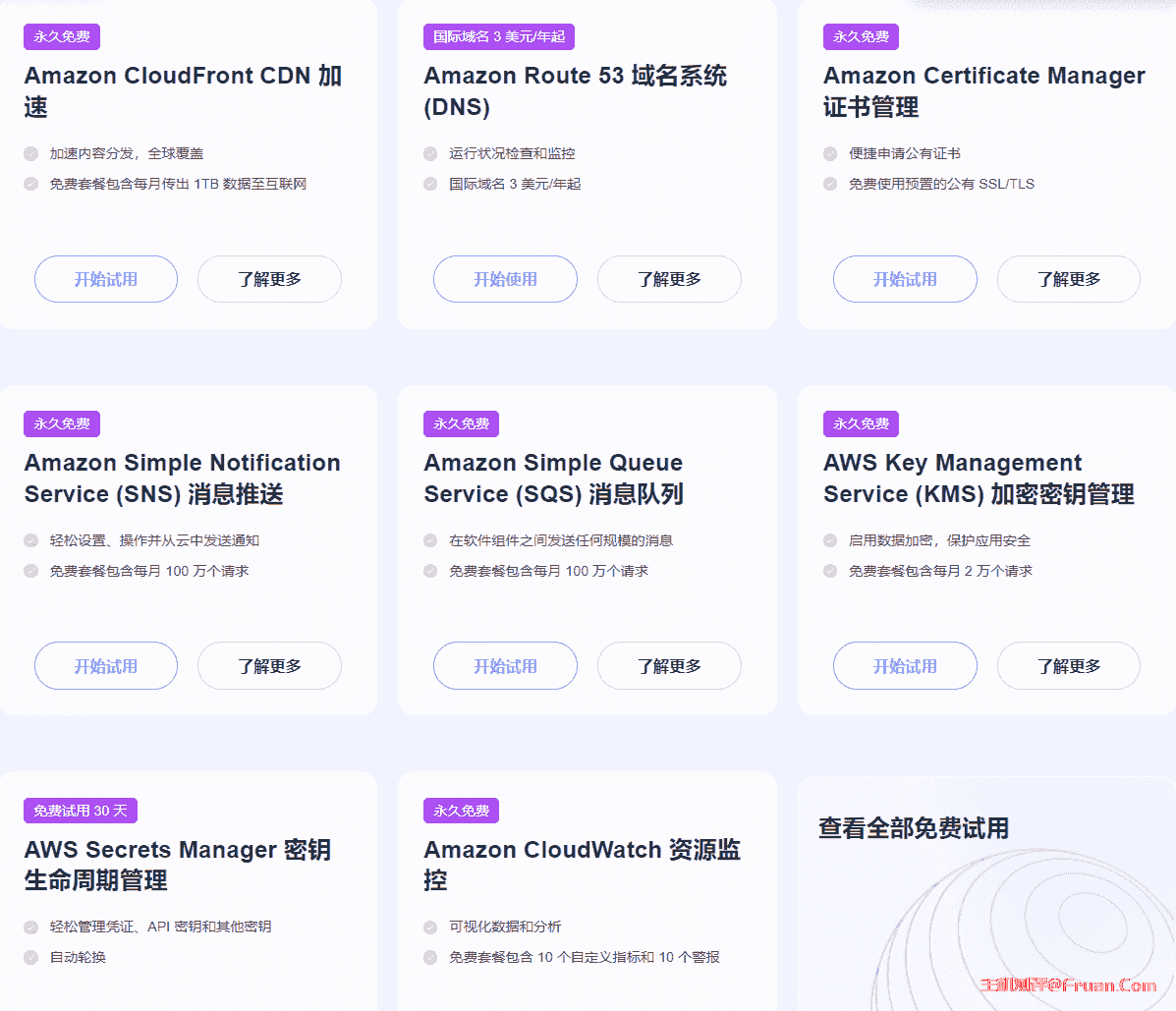The height and width of the screenshot is (1011, 1176).
Task: Click 了解更多 under Simple Queue Service
Action: point(669,666)
